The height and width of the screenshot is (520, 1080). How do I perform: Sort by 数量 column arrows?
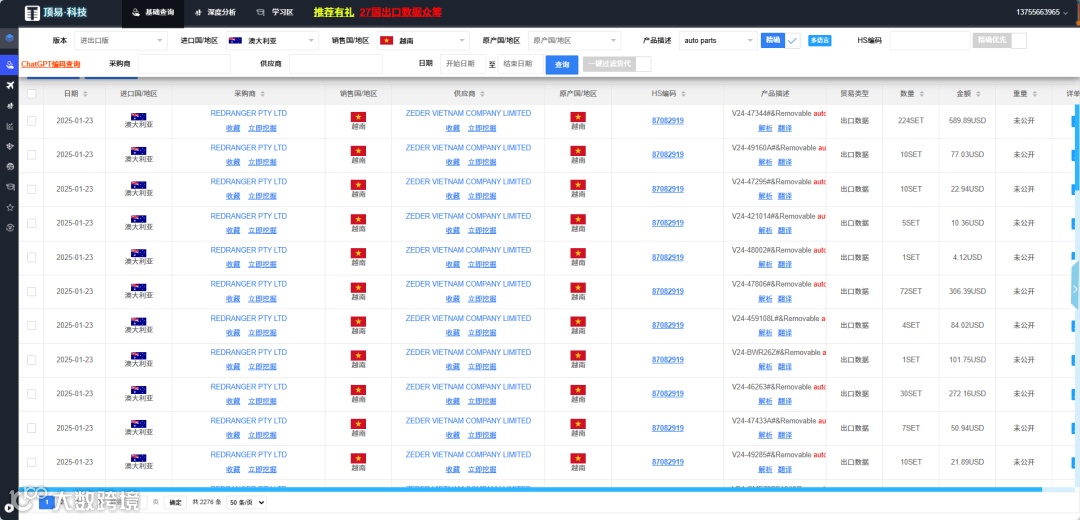coord(922,94)
